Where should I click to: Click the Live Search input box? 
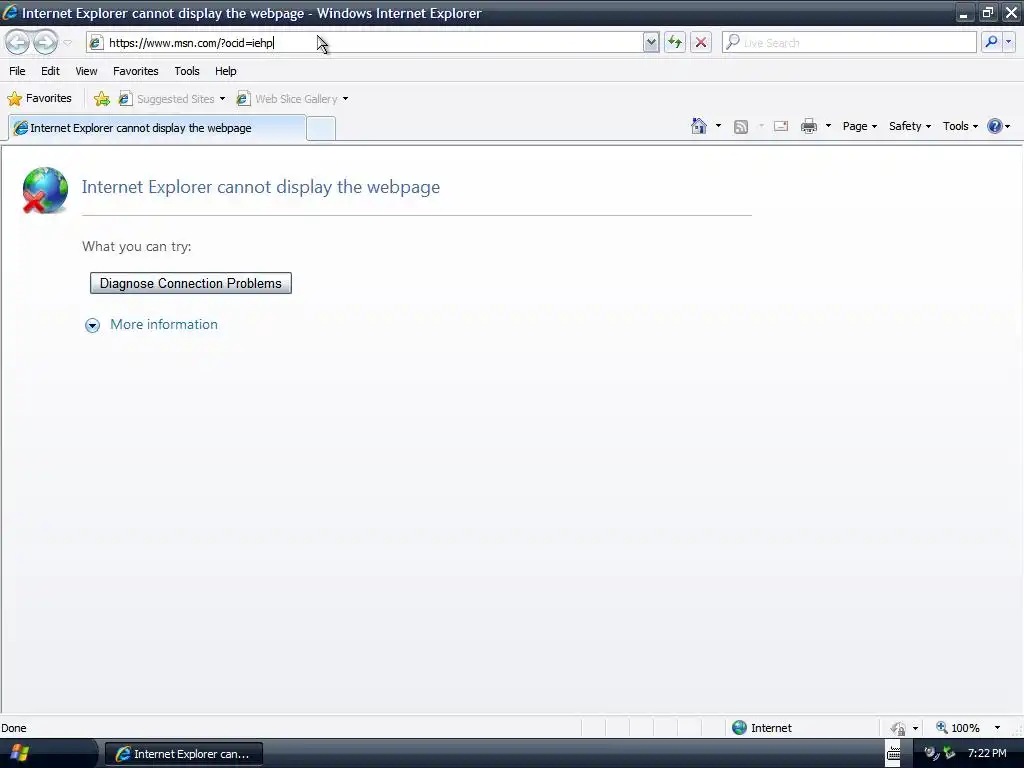click(849, 43)
